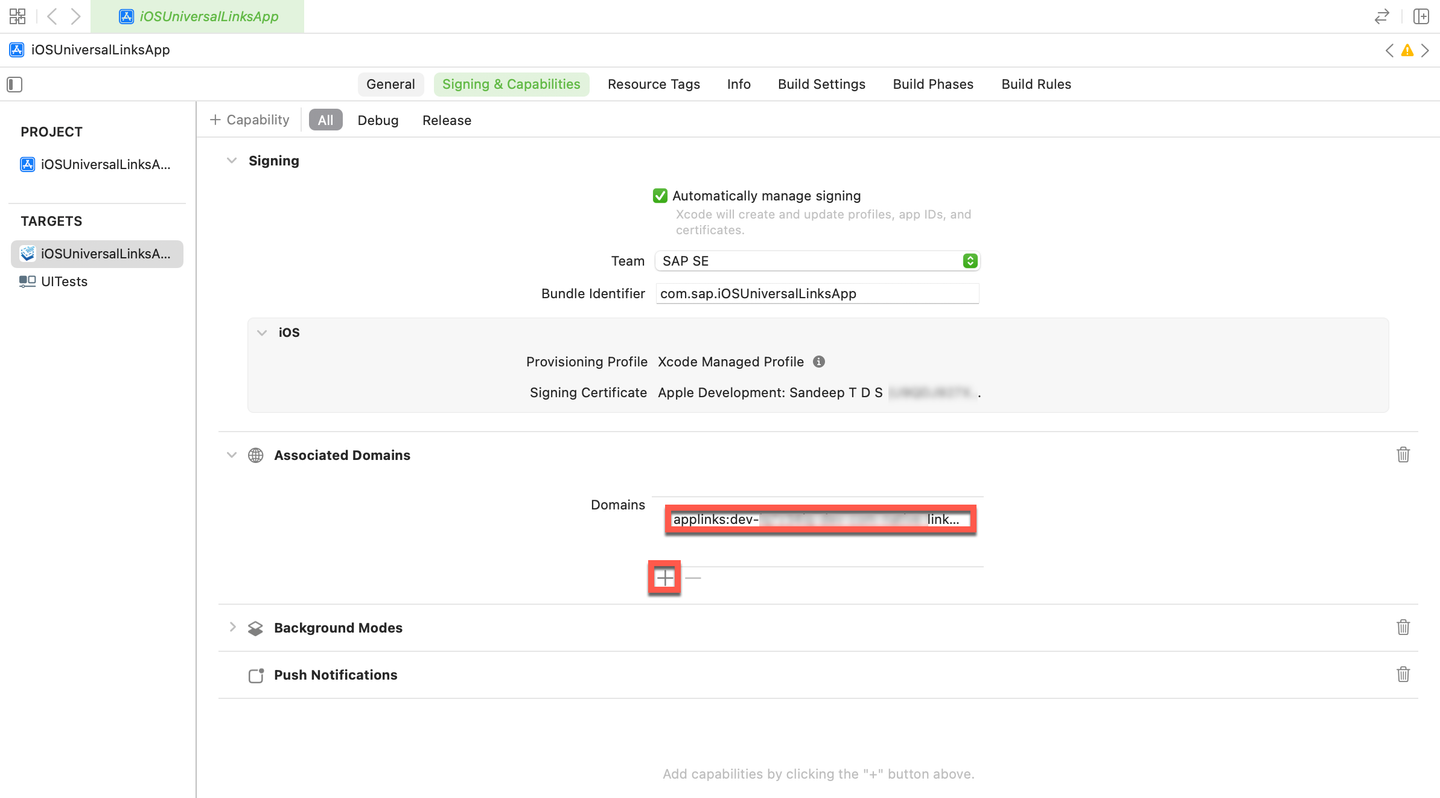1440x798 pixels.
Task: Click the Bundle Identifier text field
Action: pos(817,294)
